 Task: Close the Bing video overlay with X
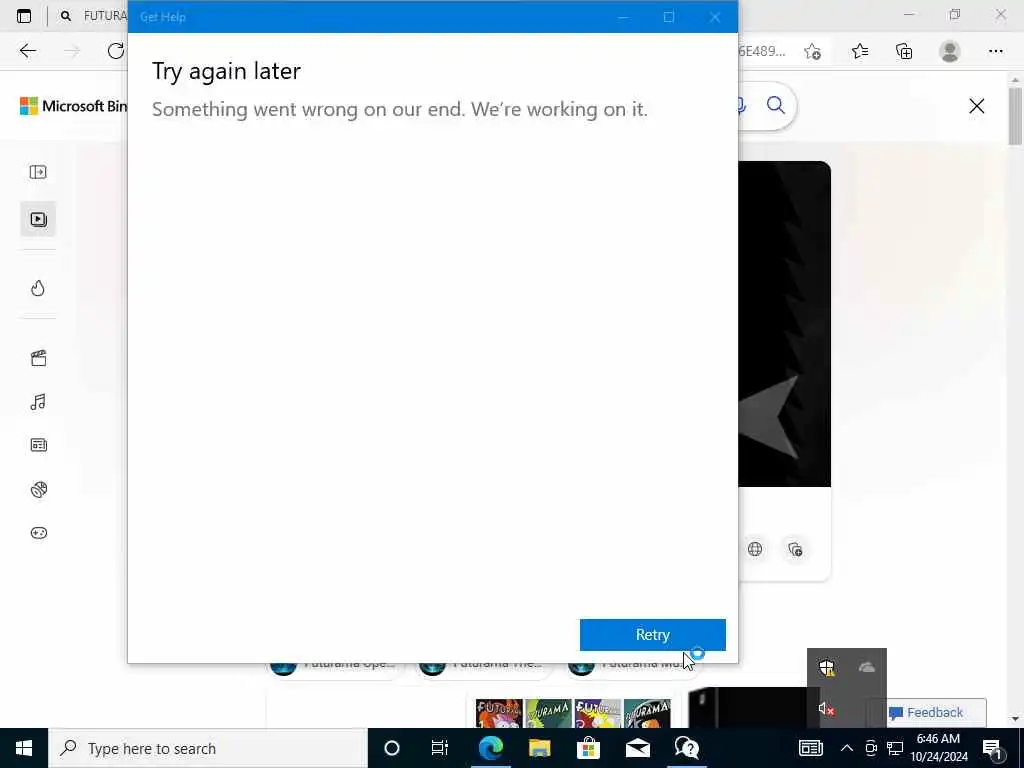[976, 106]
